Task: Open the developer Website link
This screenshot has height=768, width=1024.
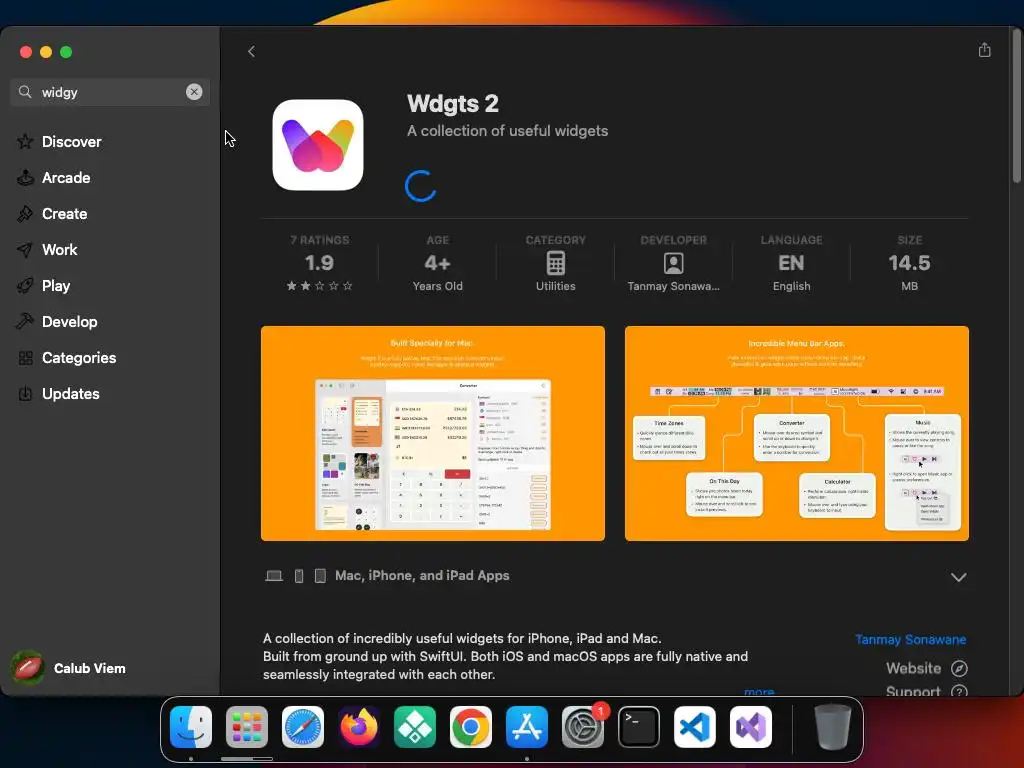Action: coord(913,668)
